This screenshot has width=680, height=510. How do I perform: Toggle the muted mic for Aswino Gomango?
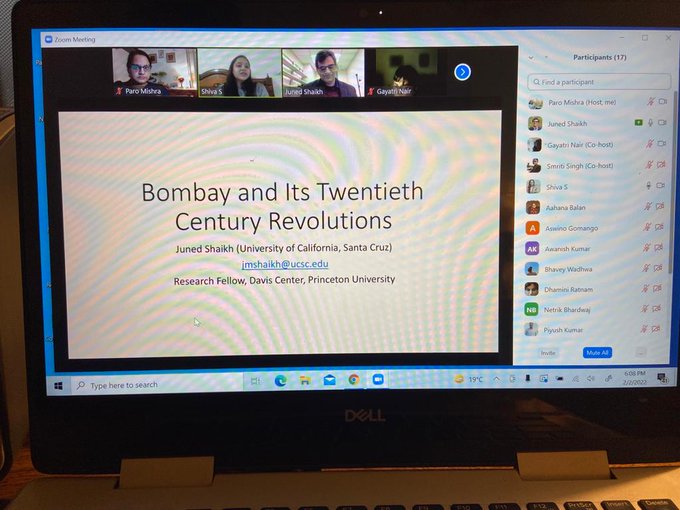pos(648,228)
